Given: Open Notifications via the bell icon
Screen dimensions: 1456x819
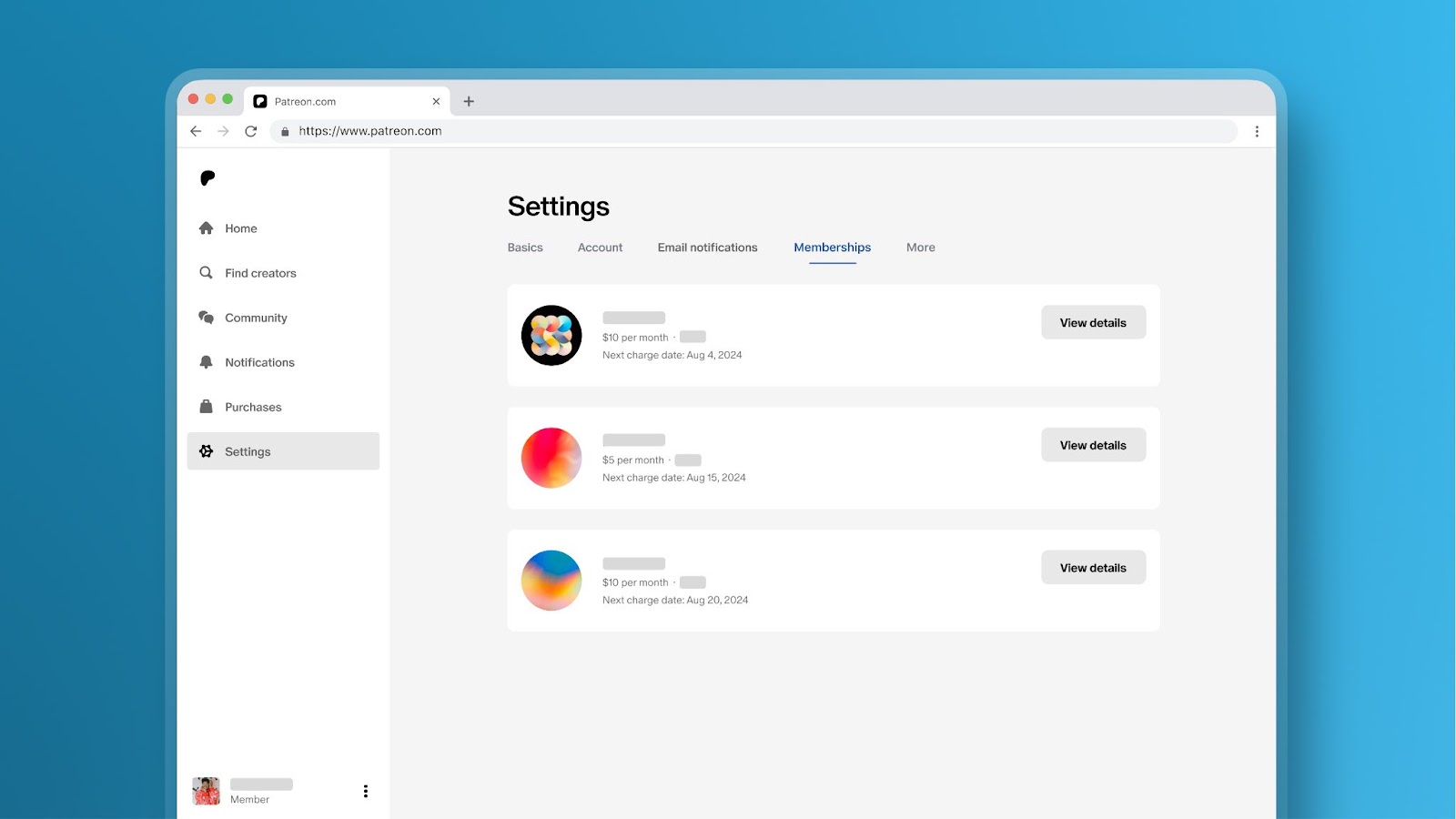Looking at the screenshot, I should click(207, 361).
